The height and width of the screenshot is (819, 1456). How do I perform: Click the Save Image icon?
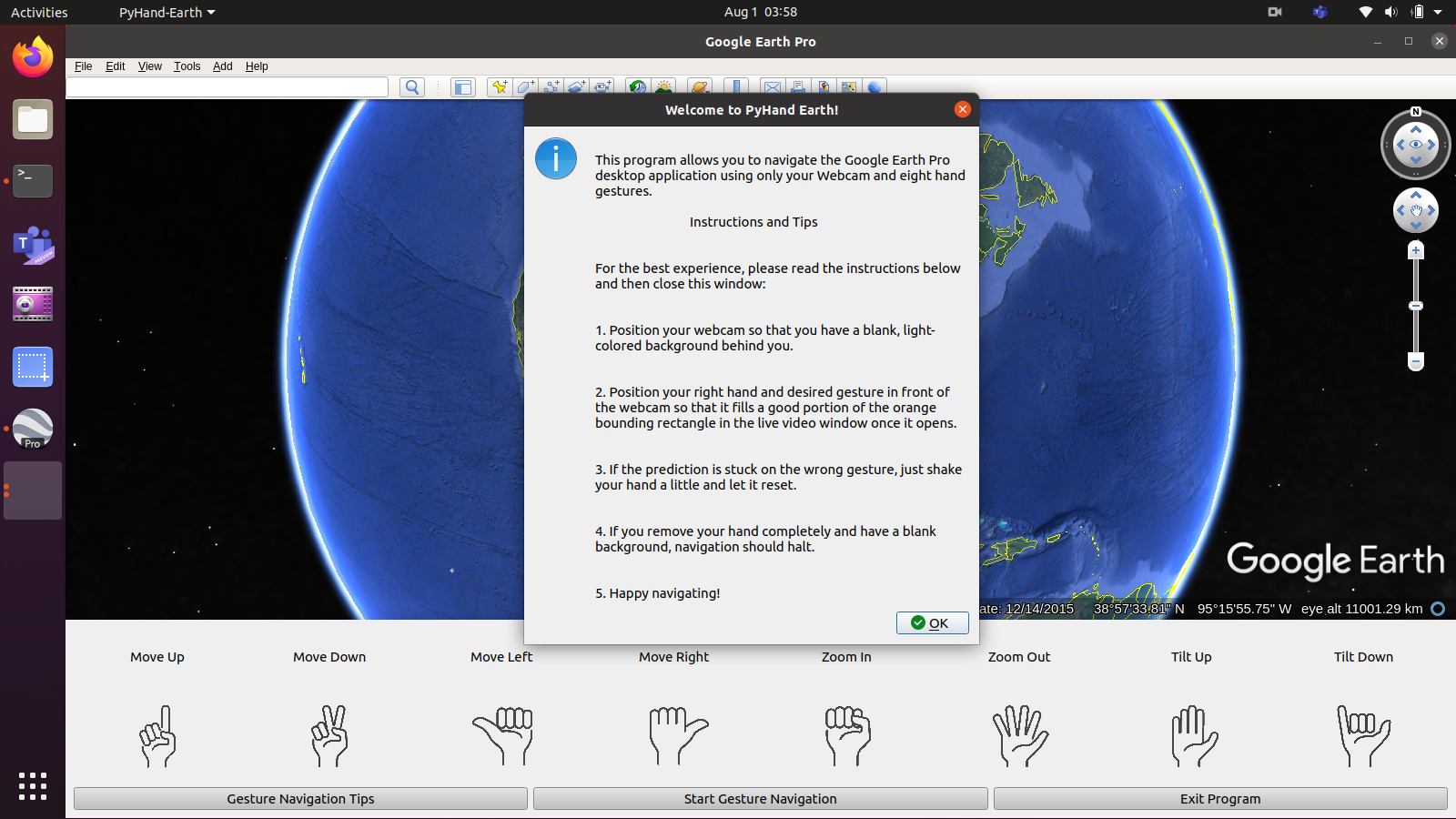[x=824, y=87]
